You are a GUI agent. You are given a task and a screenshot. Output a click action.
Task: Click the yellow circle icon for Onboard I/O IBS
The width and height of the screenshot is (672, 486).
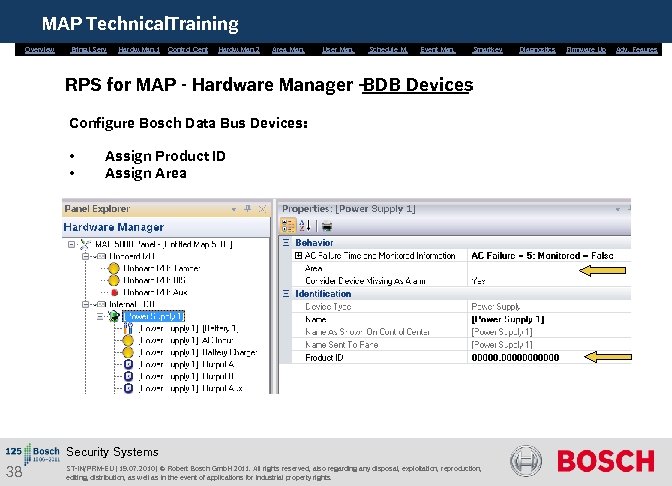pyautogui.click(x=114, y=280)
